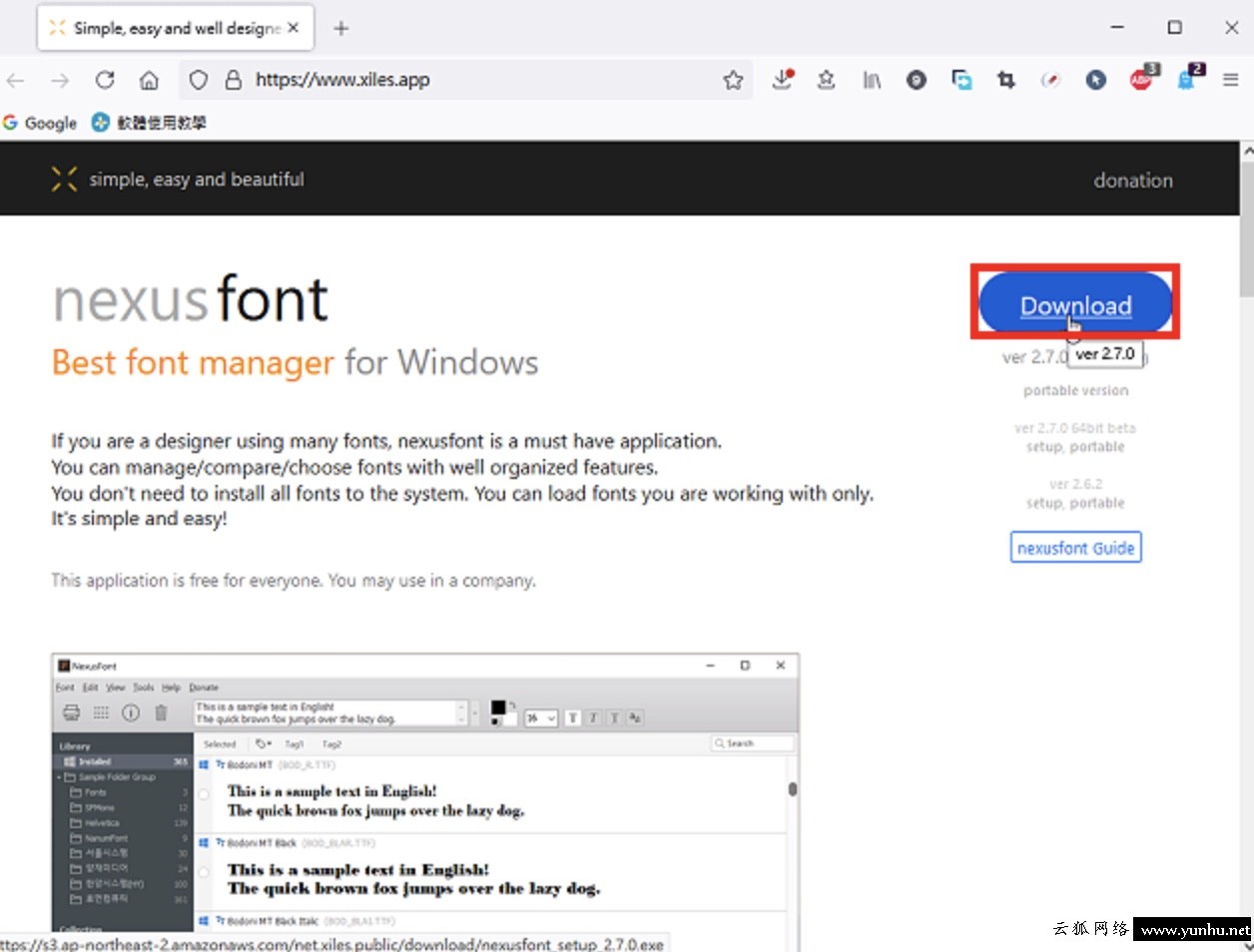1254x952 pixels.
Task: Click the 'nexusfont' heading text
Action: coord(190,299)
